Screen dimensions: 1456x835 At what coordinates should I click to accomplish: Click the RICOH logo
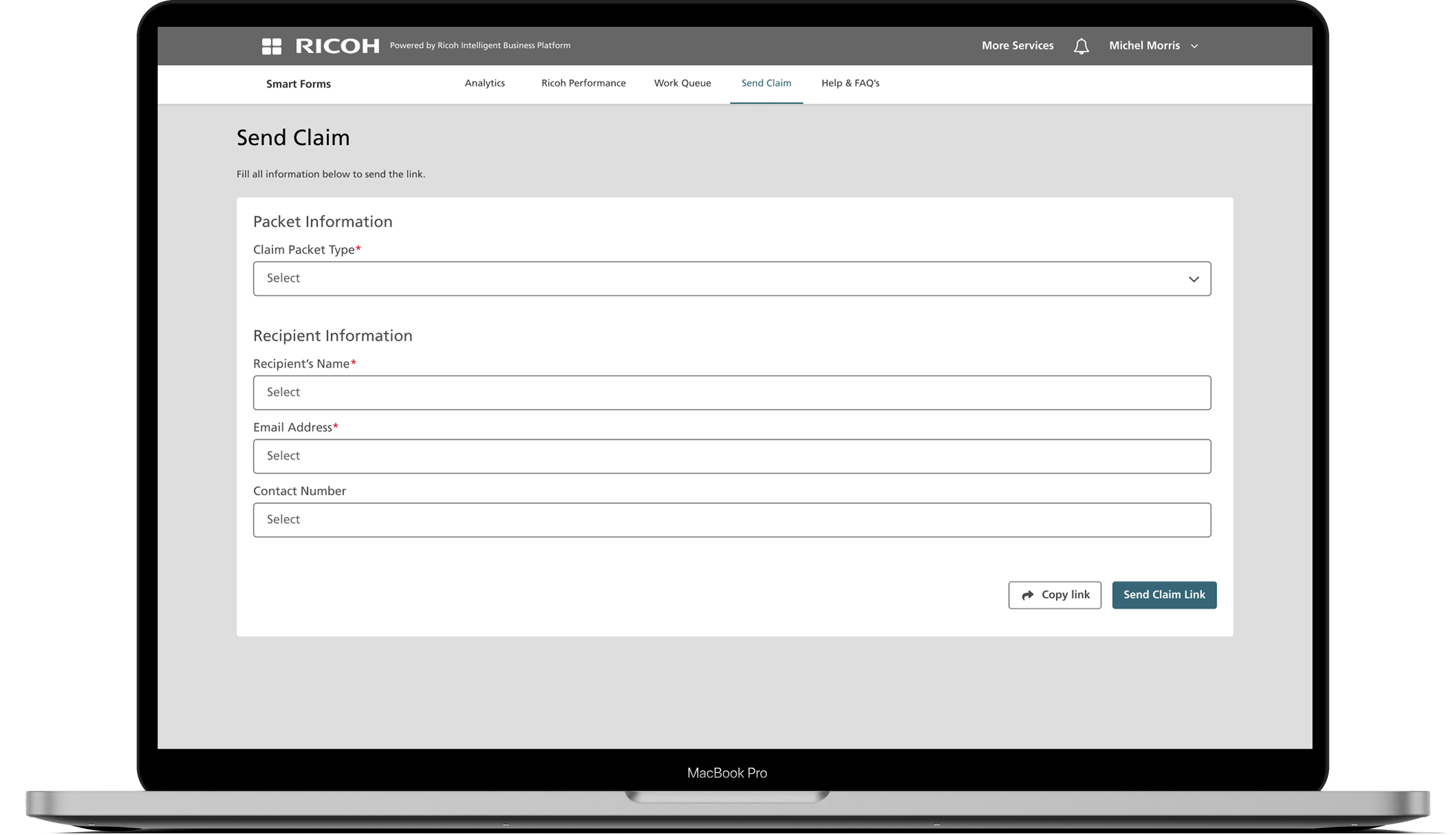coord(337,46)
